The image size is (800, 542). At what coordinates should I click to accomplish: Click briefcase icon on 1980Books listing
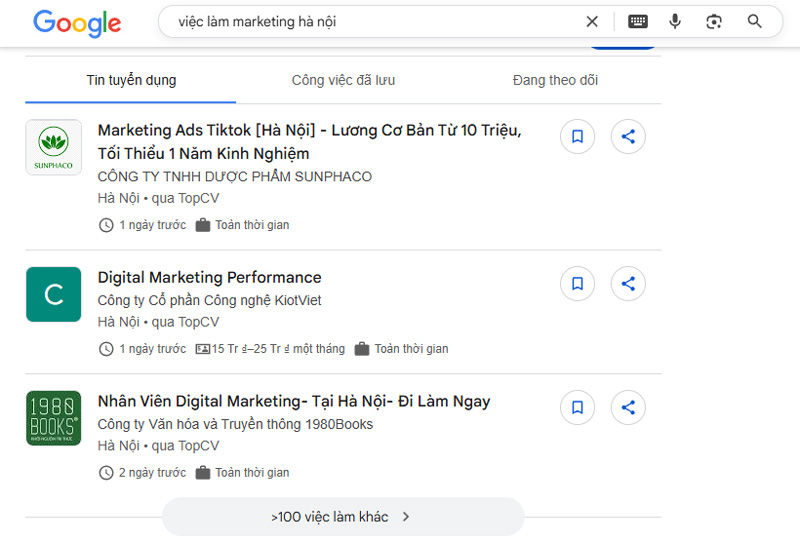203,473
